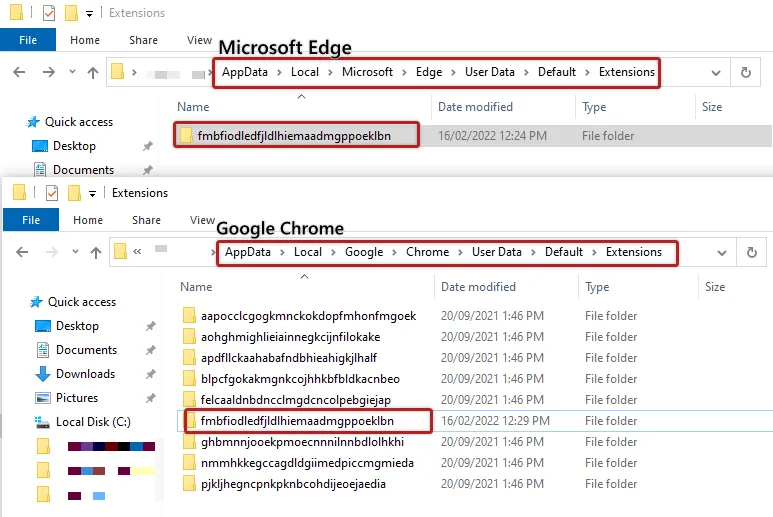Click Name column header in Edge window
The image size is (773, 517).
click(x=193, y=107)
